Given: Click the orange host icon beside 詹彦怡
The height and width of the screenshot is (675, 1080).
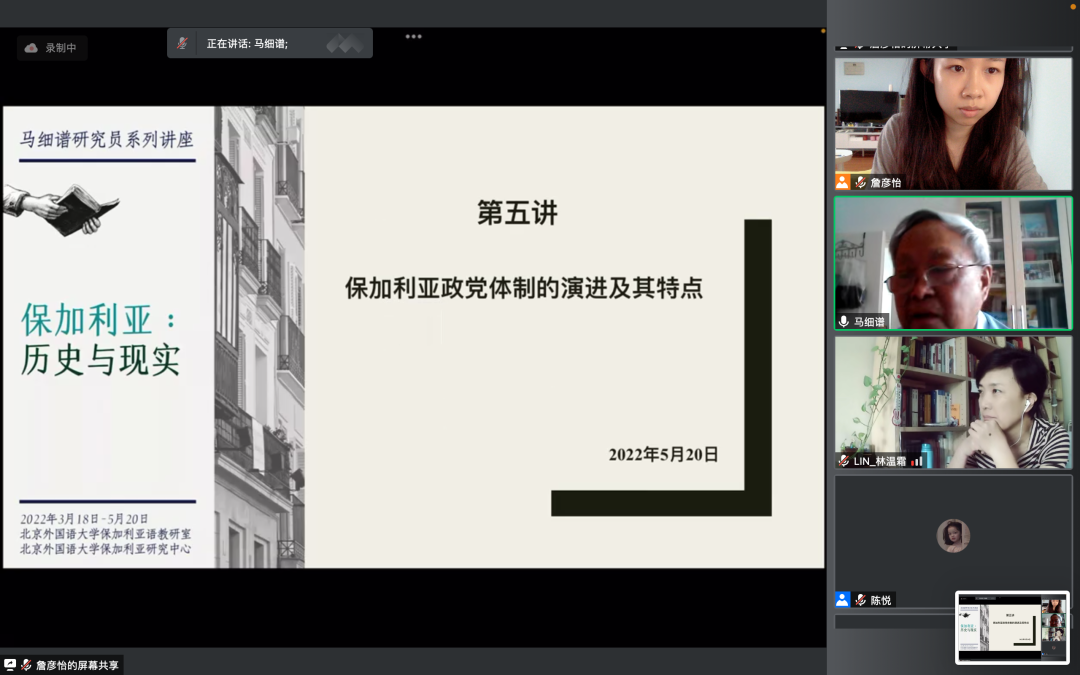Looking at the screenshot, I should coord(843,182).
